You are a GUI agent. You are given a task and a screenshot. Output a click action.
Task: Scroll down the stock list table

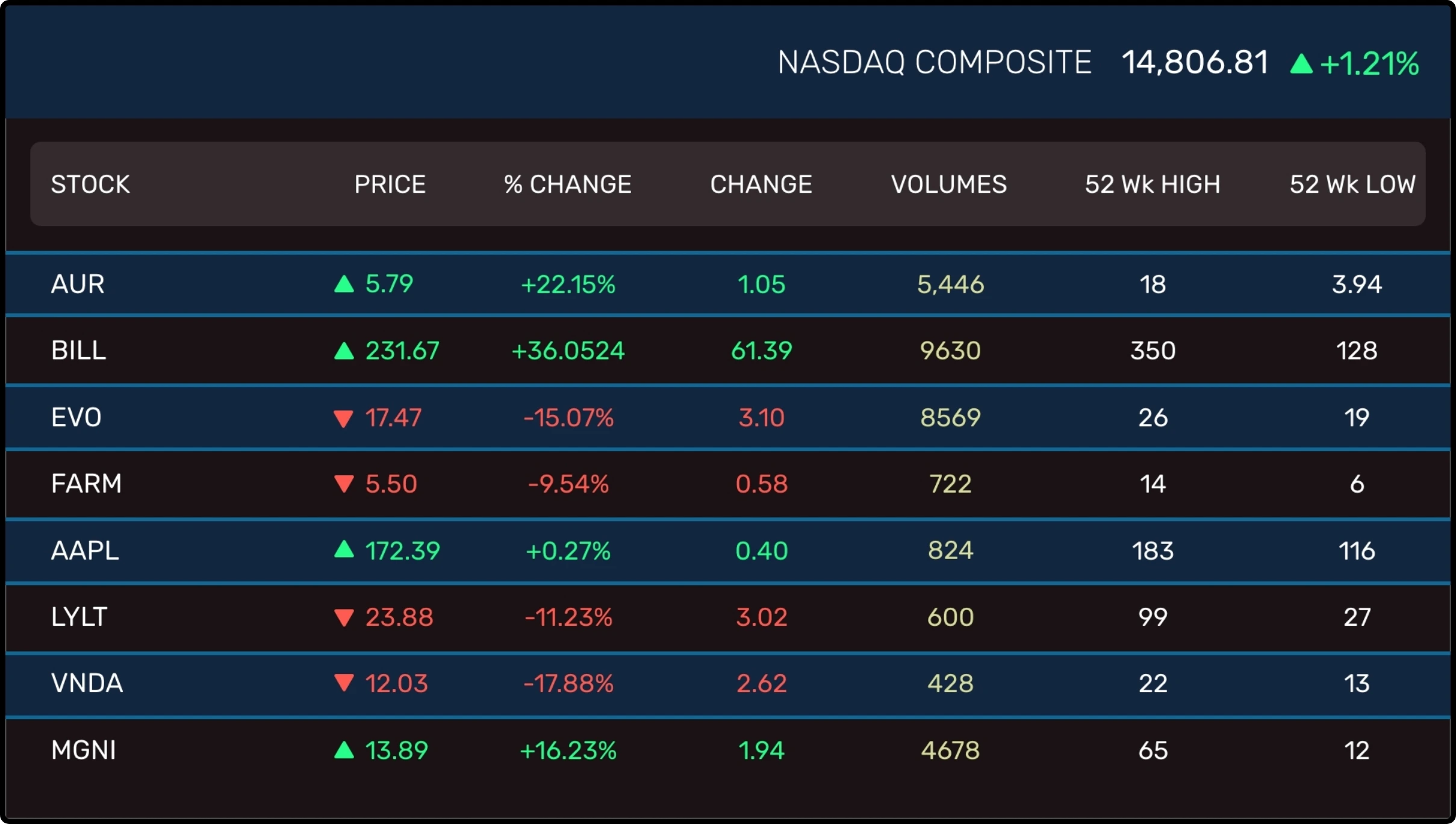728,500
